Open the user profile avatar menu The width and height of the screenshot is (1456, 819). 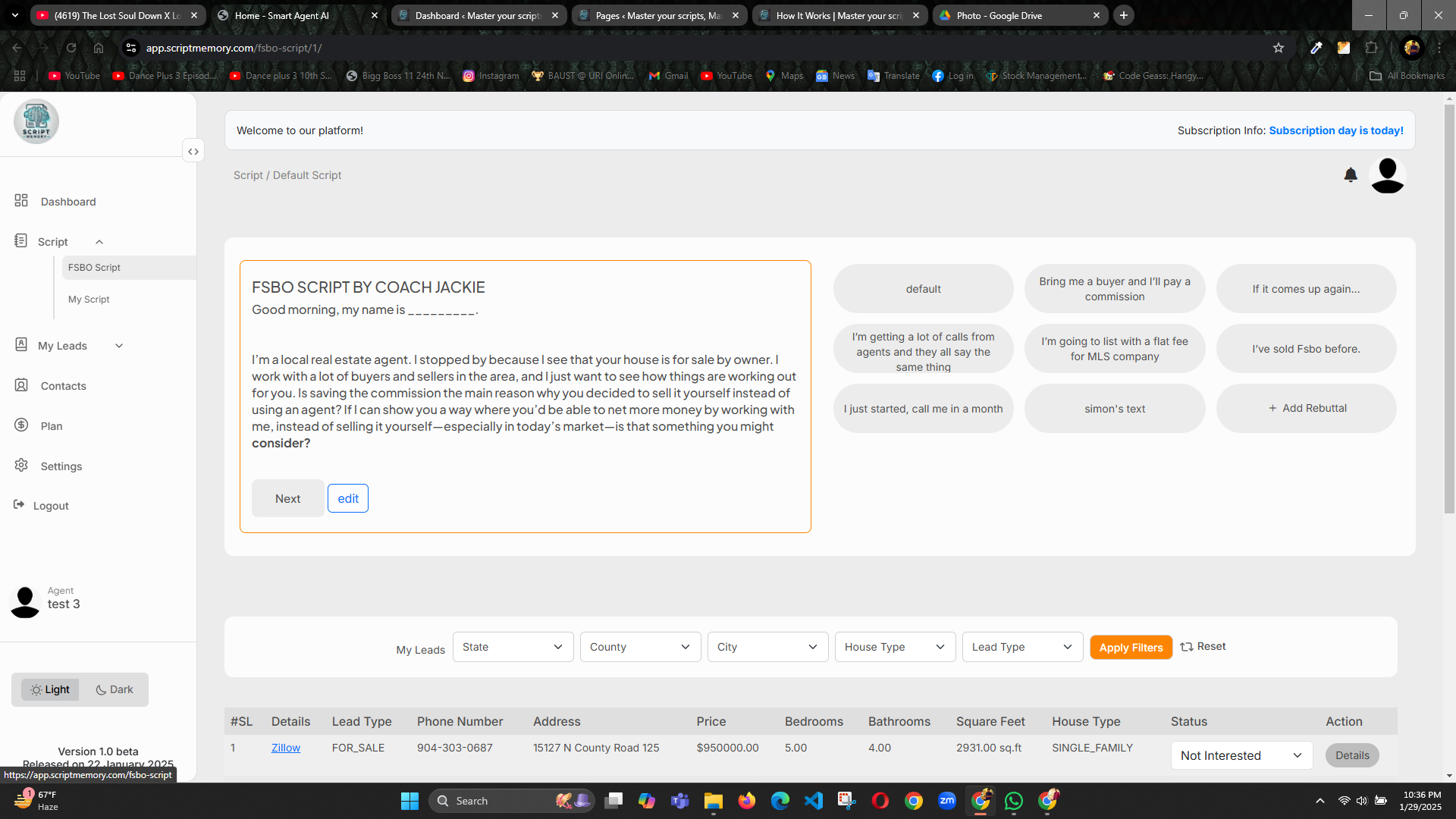pos(1387,175)
